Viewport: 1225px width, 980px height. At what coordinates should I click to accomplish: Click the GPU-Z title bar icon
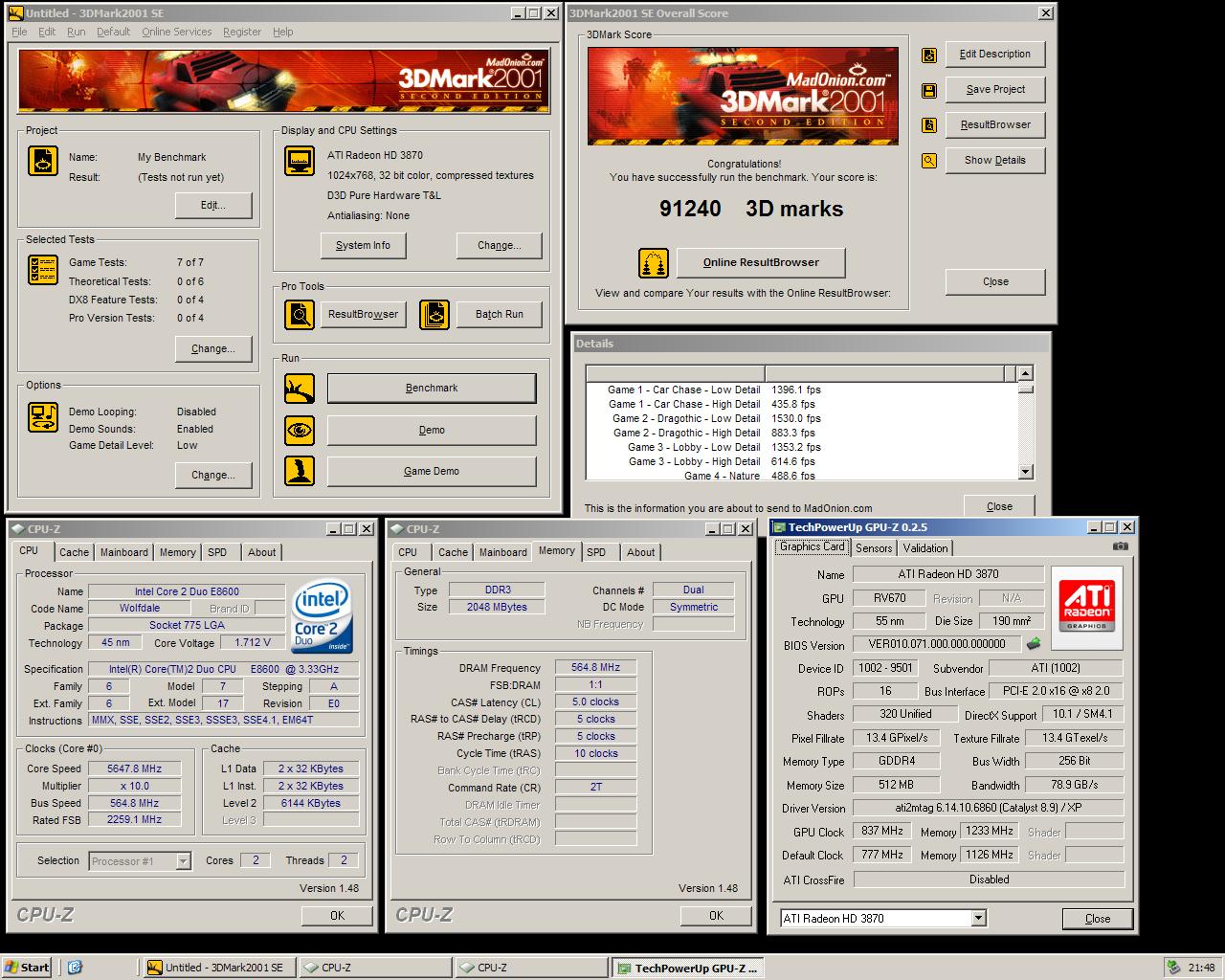coord(779,527)
